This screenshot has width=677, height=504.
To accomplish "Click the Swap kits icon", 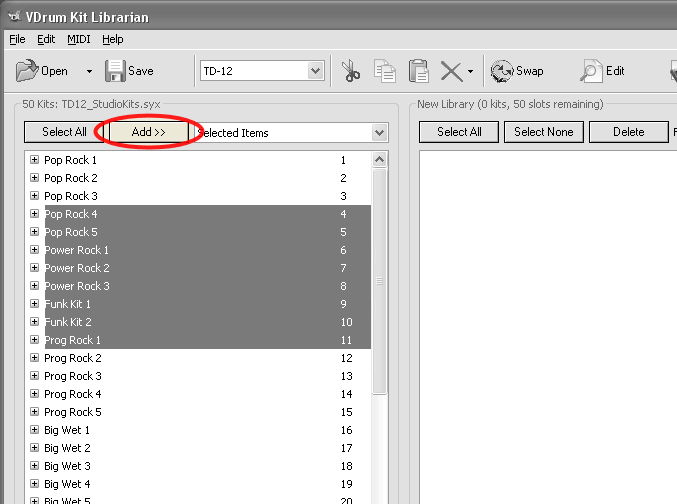I will tap(501, 71).
